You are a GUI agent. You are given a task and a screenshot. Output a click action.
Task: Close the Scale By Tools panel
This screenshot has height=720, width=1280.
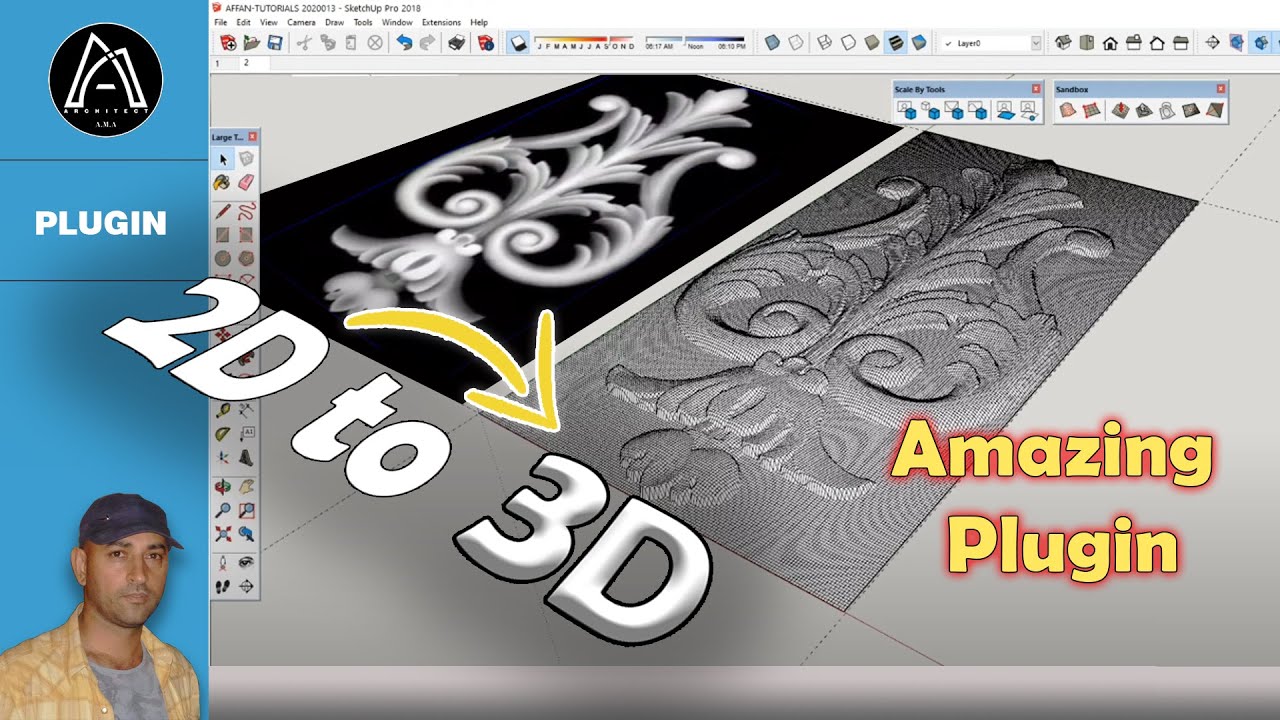click(1036, 89)
